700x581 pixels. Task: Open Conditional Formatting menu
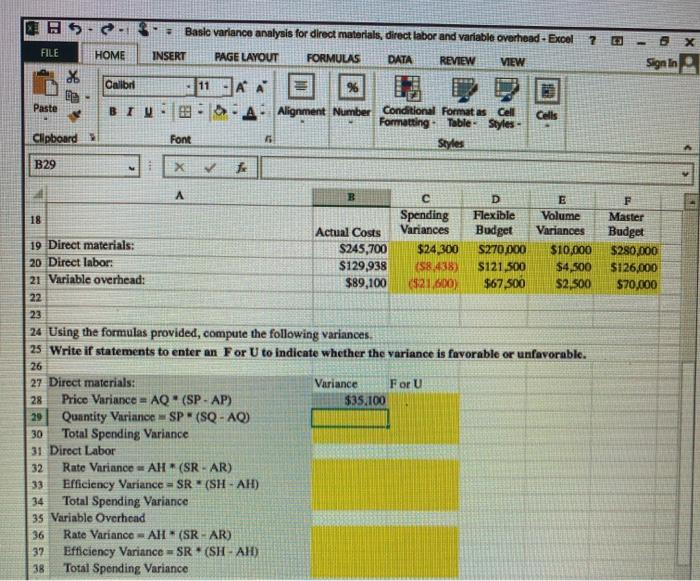click(408, 102)
